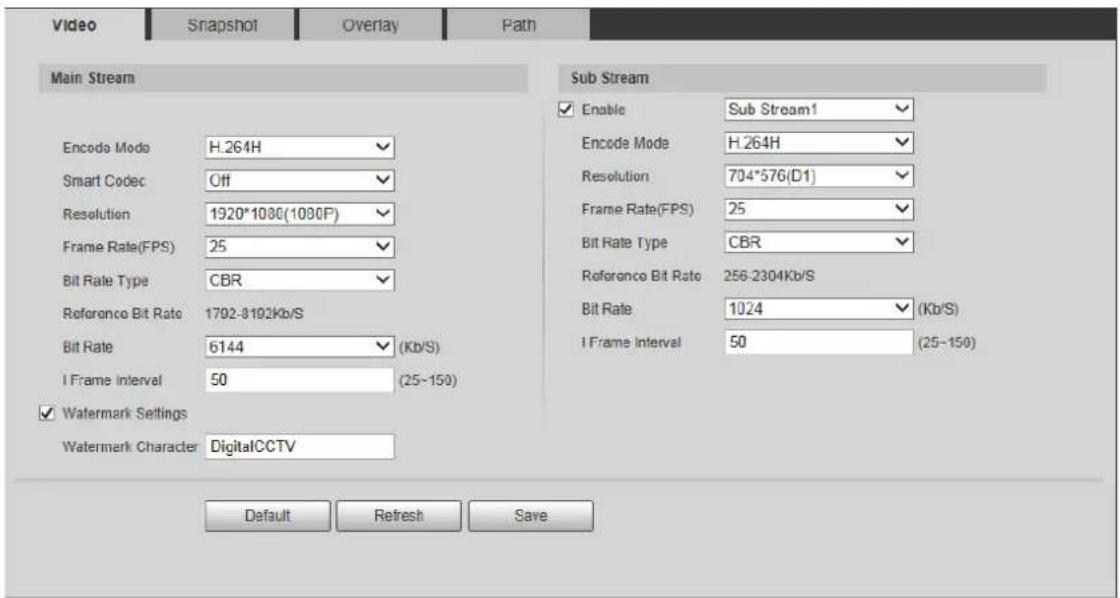This screenshot has height=598, width=1120.
Task: Click the 256-2304Kb/S reference bit rate text
Action: [769, 276]
